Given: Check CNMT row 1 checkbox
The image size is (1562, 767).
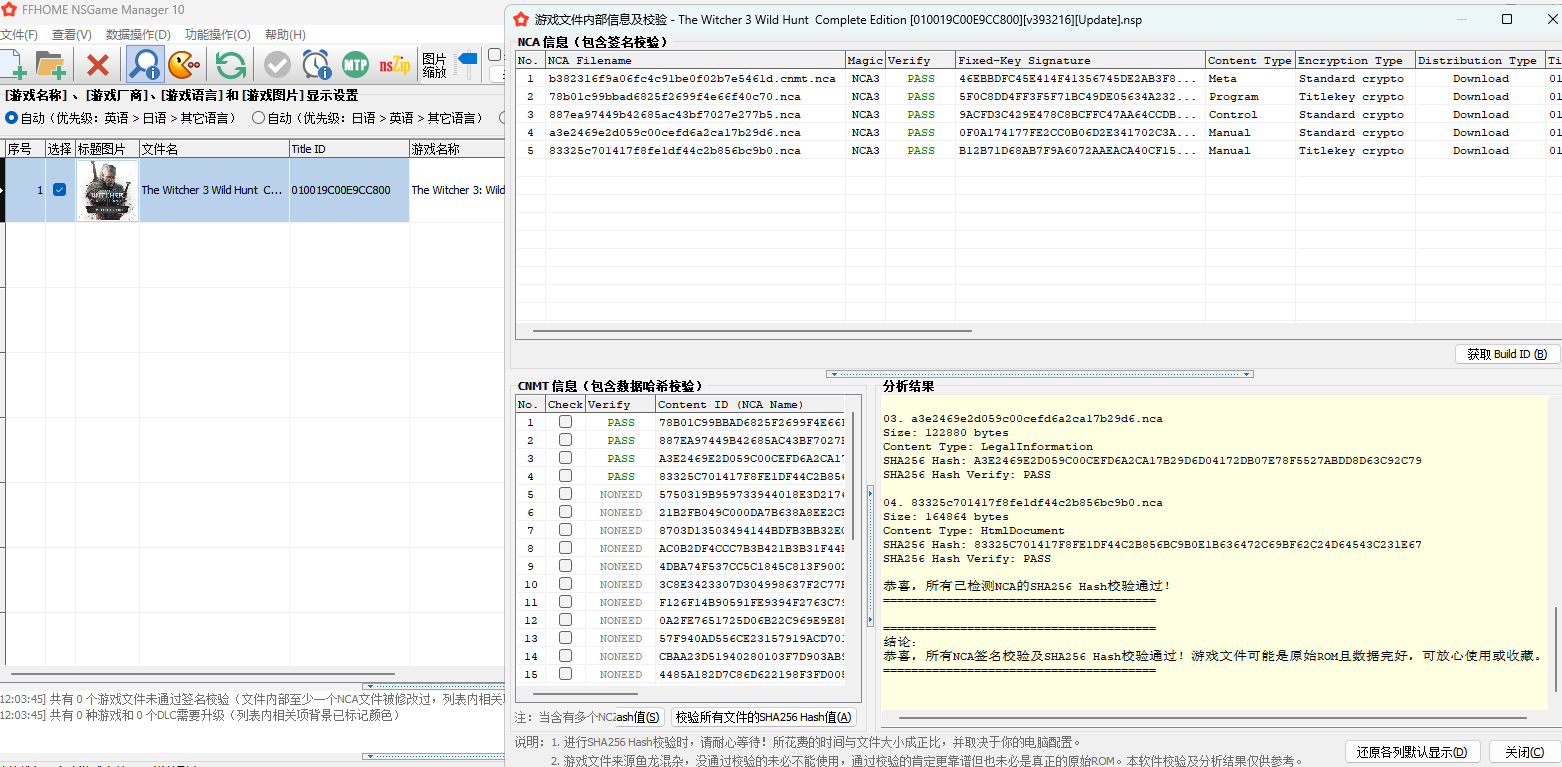Looking at the screenshot, I should [x=565, y=422].
